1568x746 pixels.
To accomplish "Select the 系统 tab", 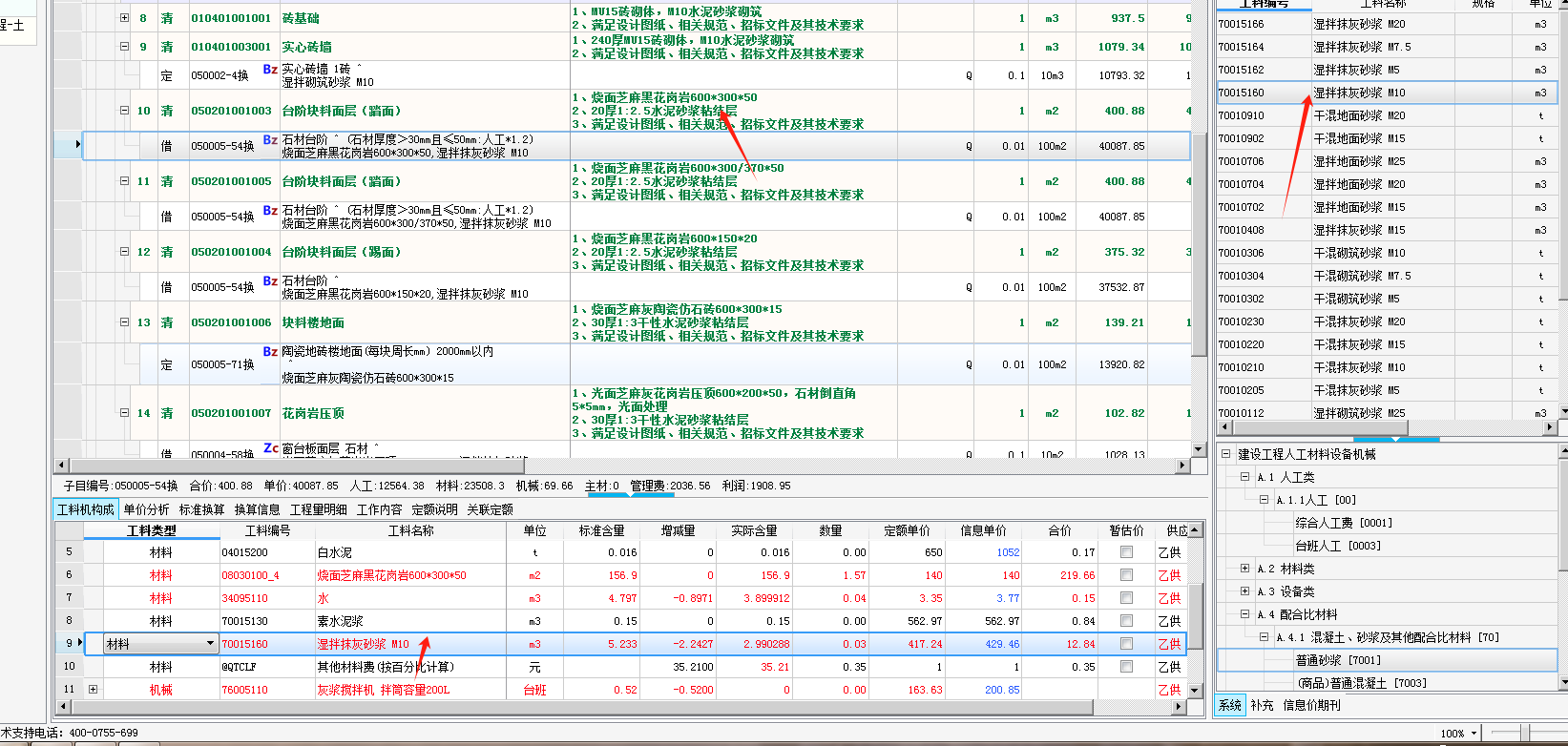I will (1230, 705).
